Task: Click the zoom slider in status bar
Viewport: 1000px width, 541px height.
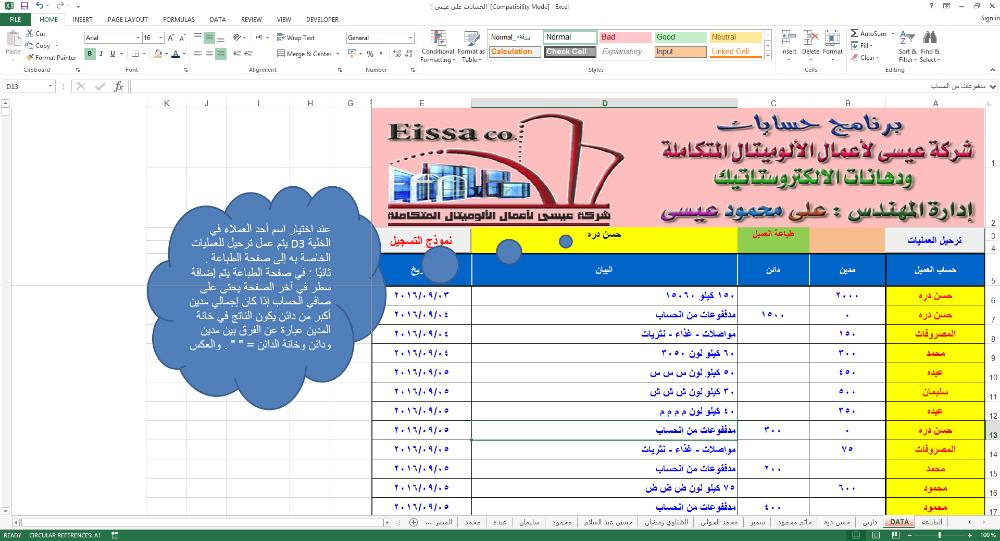Action: [x=939, y=535]
